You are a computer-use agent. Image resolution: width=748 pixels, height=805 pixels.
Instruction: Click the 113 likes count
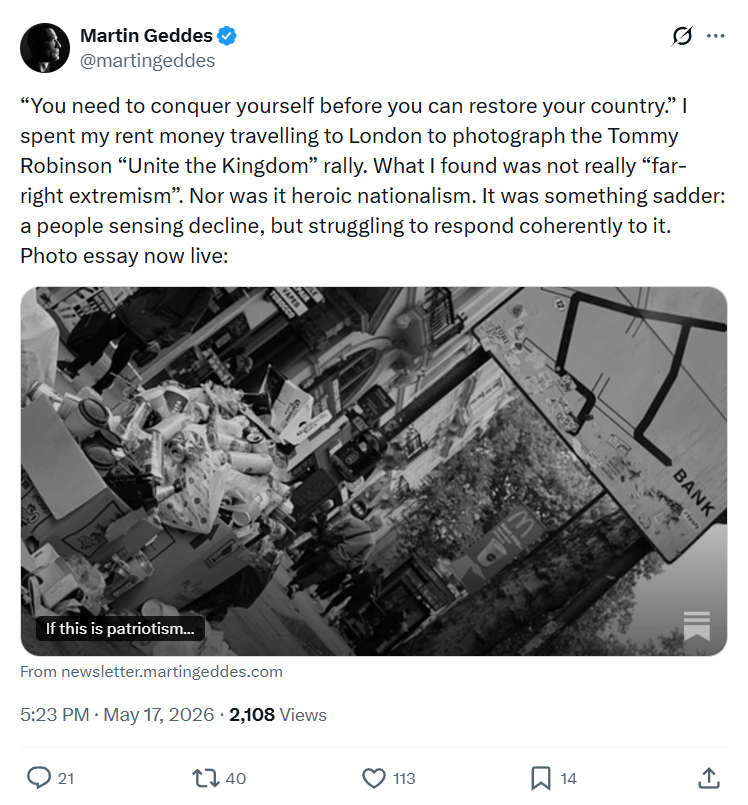(404, 778)
